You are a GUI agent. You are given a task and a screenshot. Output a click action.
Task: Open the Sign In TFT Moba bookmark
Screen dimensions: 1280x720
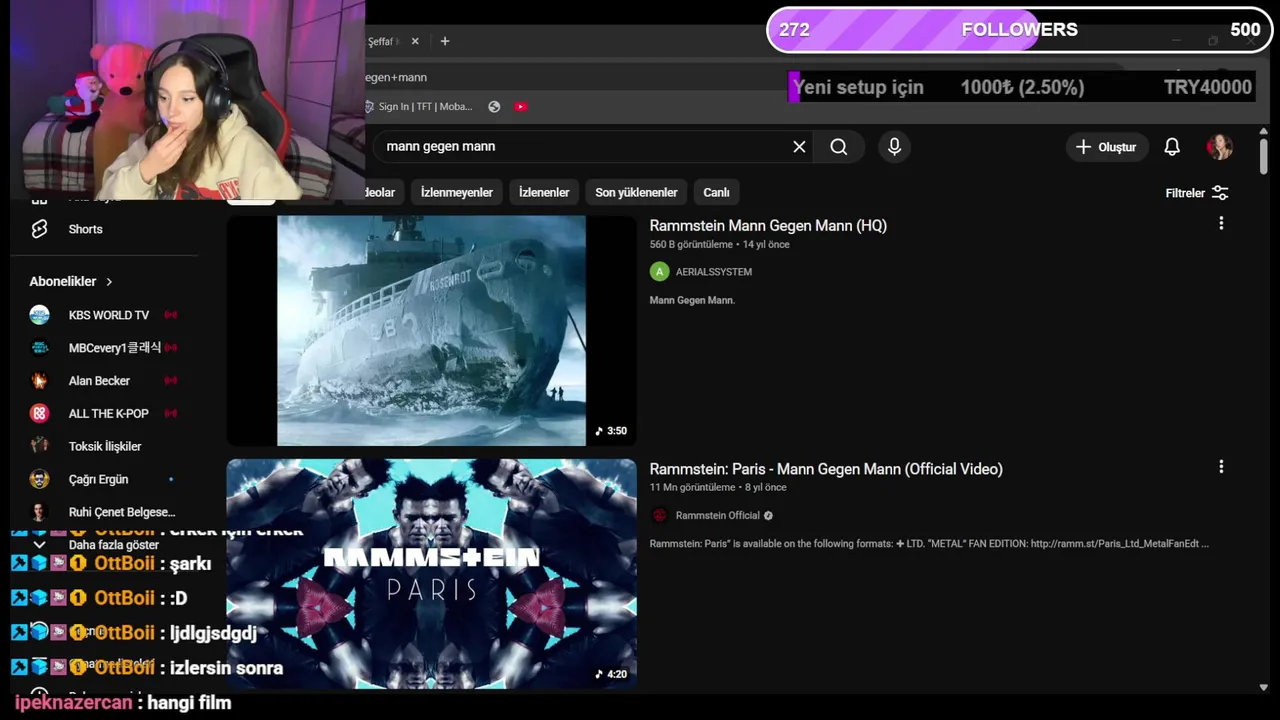coord(419,107)
